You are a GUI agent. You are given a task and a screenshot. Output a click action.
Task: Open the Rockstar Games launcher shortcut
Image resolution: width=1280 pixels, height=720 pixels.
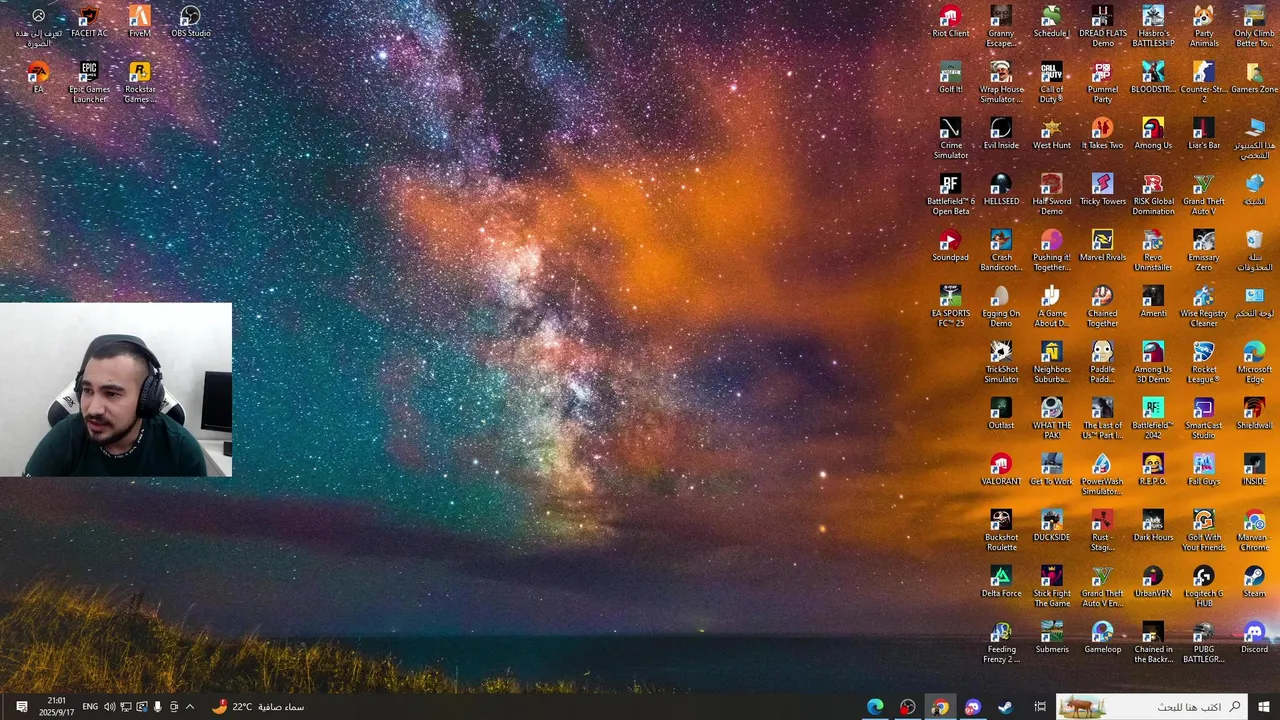(140, 82)
